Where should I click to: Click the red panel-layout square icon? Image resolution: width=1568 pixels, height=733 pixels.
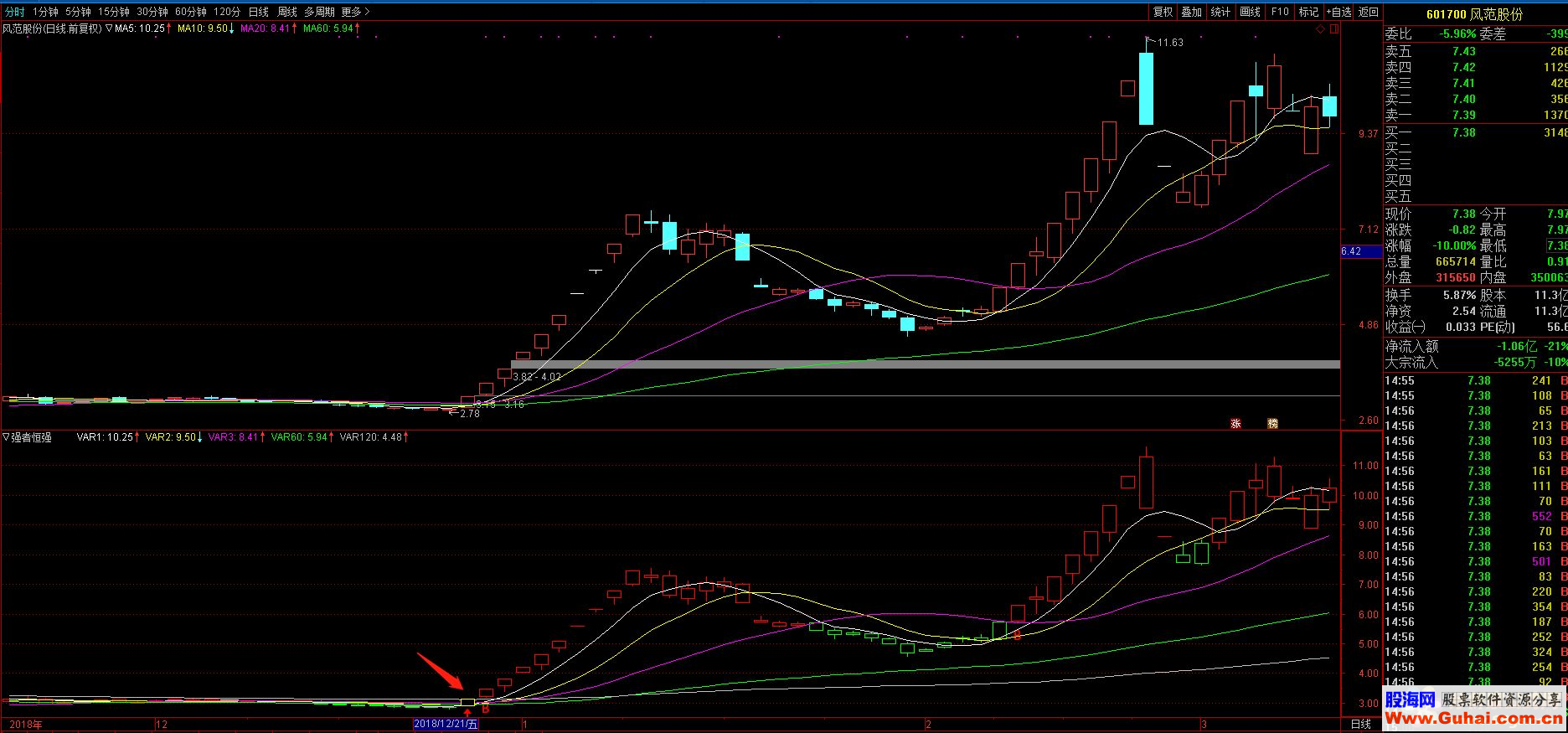click(1334, 28)
